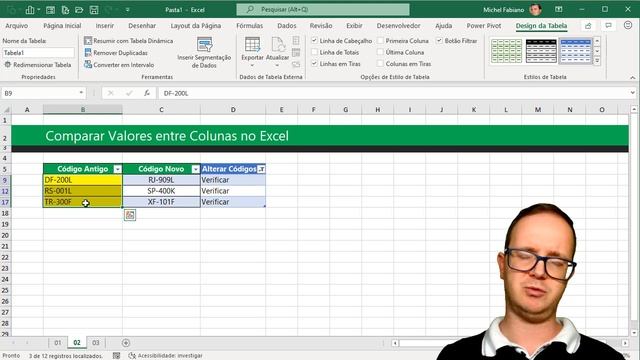Toggle Linha de Cabeçalho checkbox
Viewport: 640px width, 360px height.
314,40
